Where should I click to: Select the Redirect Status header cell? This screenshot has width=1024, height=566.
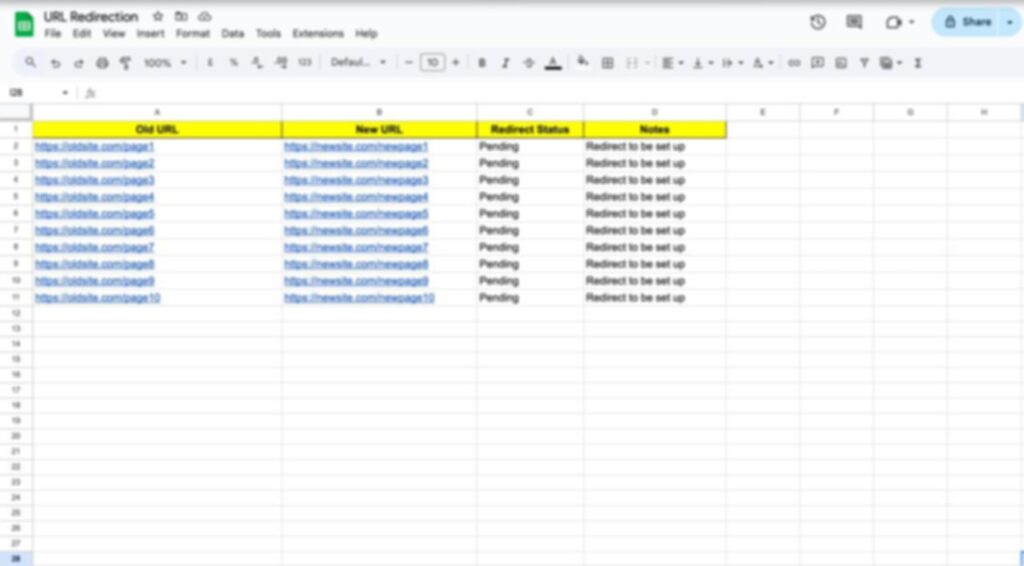pos(530,129)
